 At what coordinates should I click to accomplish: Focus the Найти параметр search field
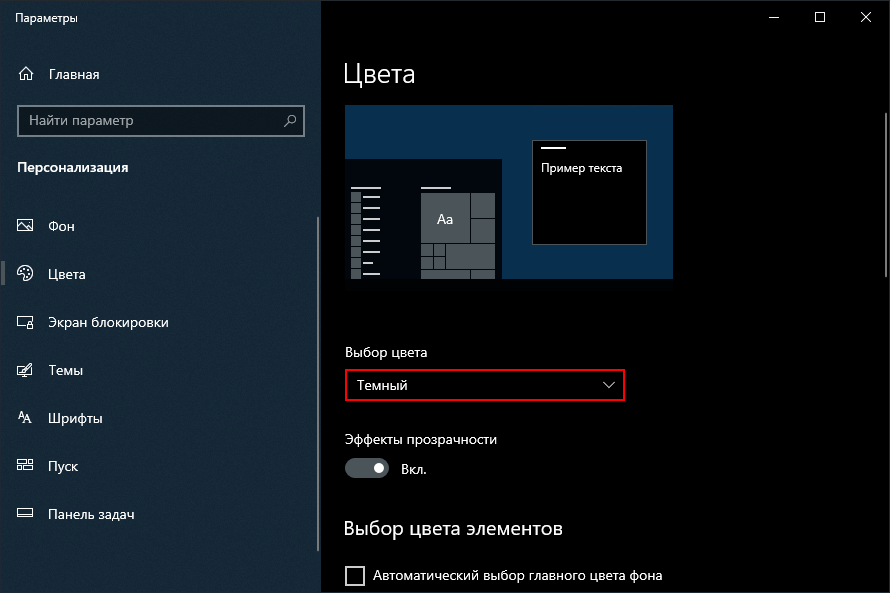[x=161, y=120]
